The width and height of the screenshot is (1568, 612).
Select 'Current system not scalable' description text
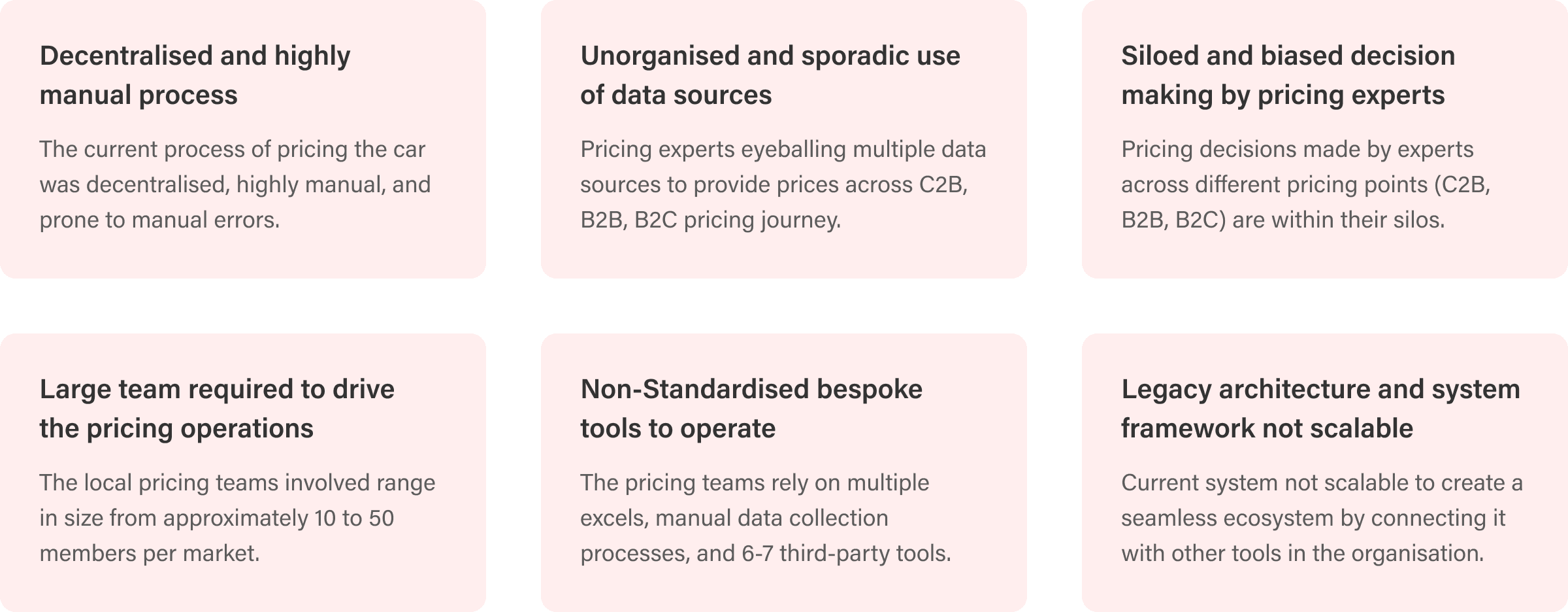click(1322, 518)
